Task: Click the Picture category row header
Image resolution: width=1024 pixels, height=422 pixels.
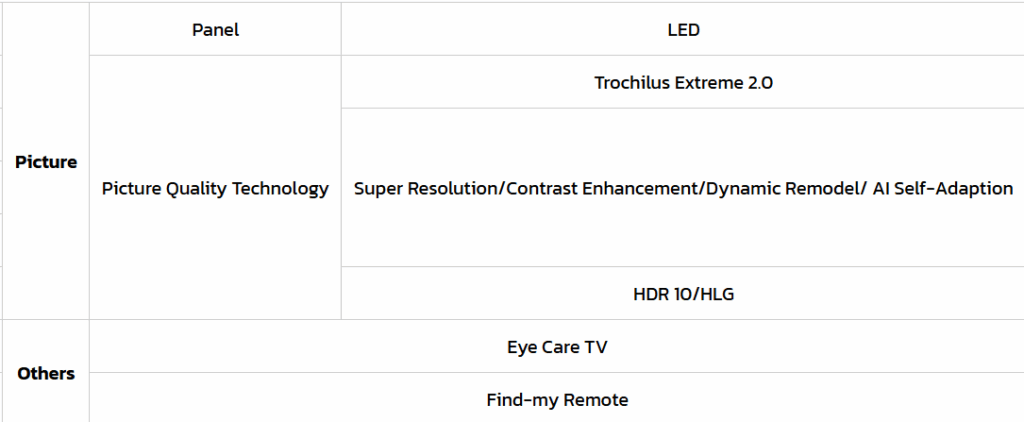Action: pyautogui.click(x=46, y=162)
